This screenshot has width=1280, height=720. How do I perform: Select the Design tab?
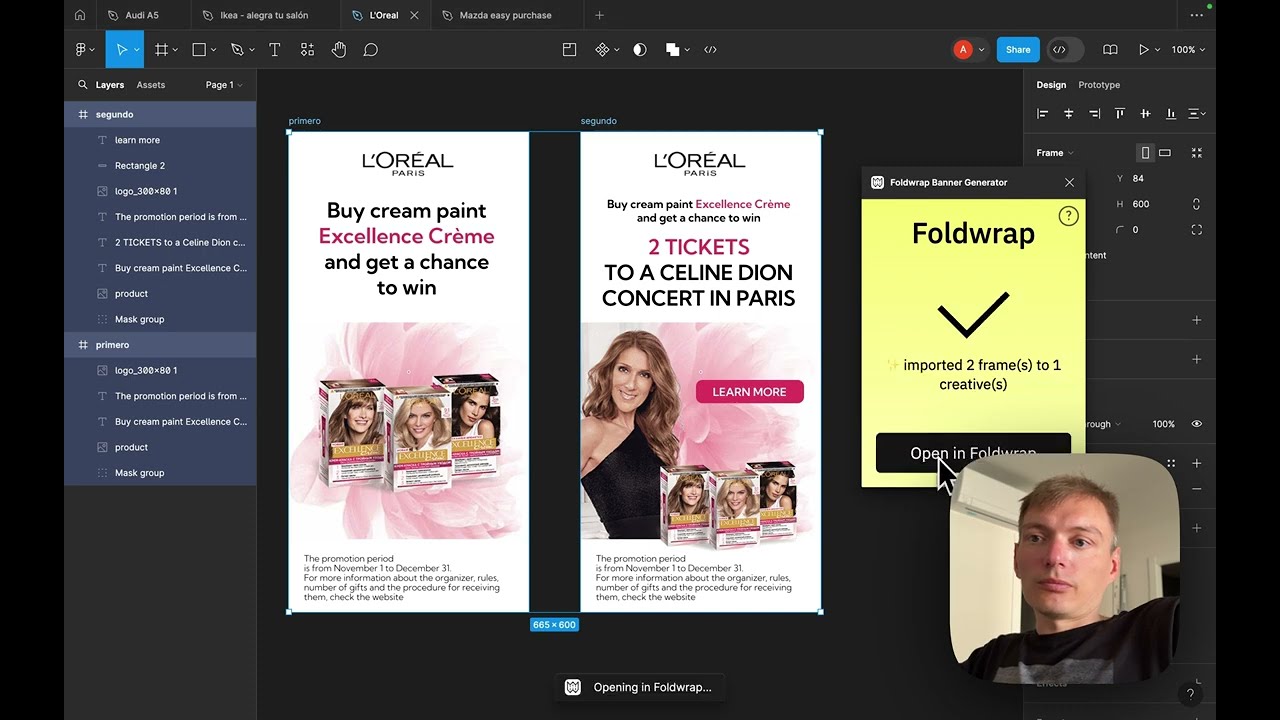1051,85
